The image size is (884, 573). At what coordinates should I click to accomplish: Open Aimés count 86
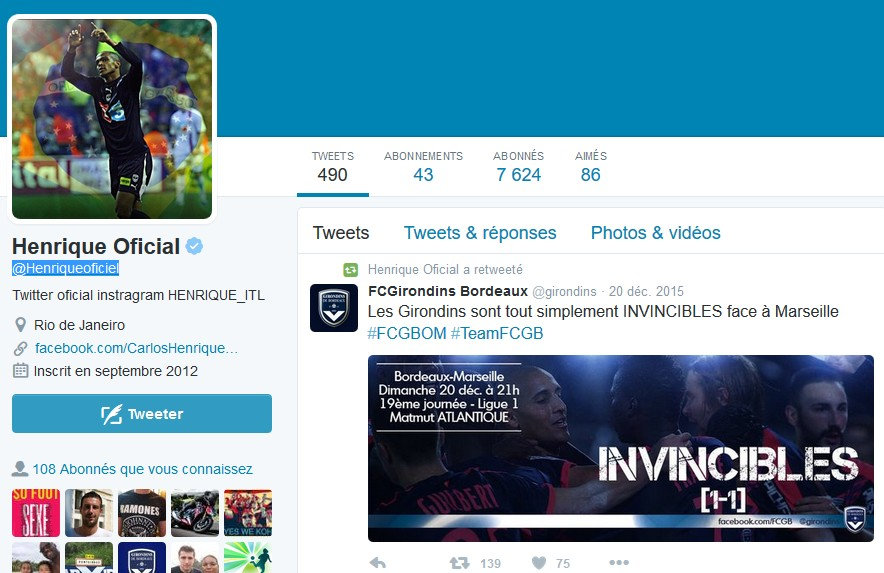(x=590, y=167)
